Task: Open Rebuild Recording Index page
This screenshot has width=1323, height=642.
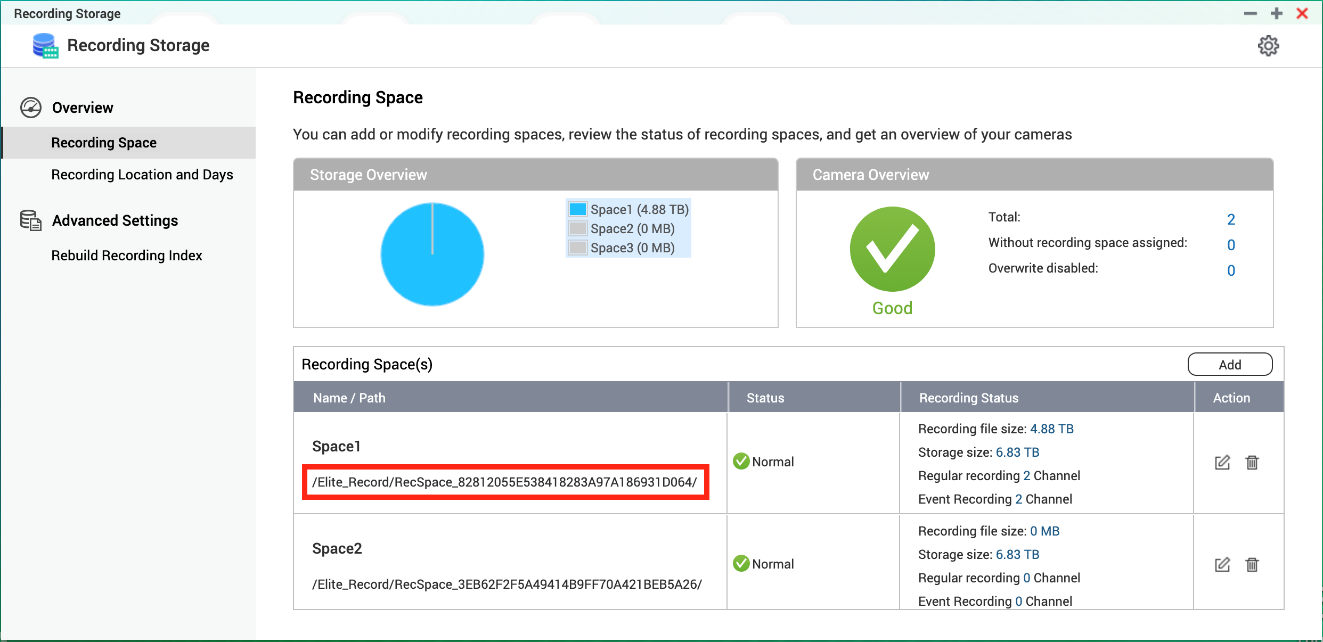Action: (127, 256)
